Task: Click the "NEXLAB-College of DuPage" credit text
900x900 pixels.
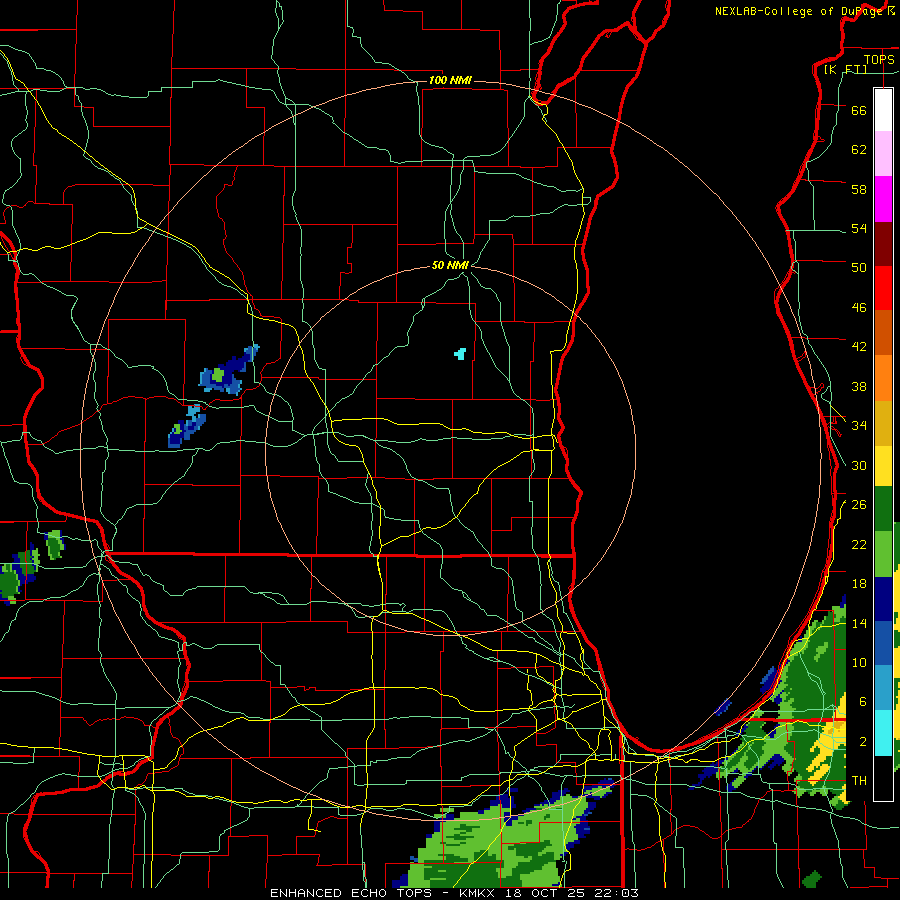Action: (x=799, y=11)
